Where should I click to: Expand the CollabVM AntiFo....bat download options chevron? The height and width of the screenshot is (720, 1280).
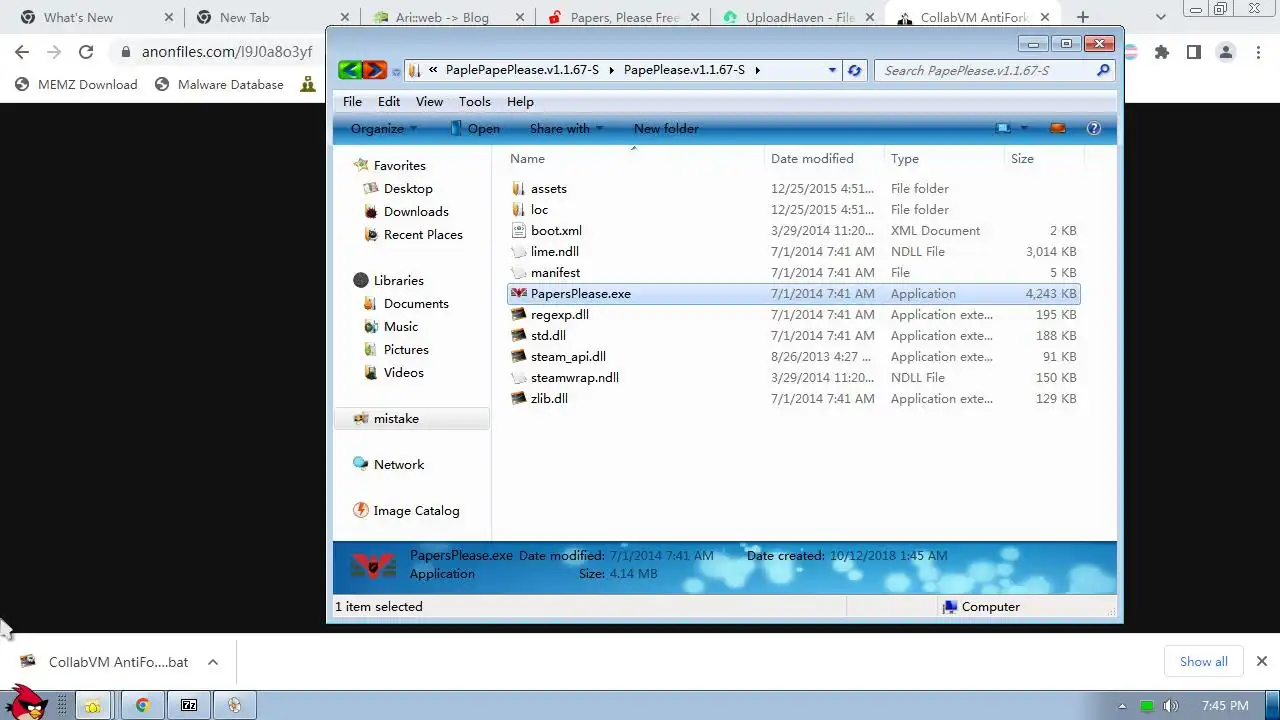click(212, 662)
